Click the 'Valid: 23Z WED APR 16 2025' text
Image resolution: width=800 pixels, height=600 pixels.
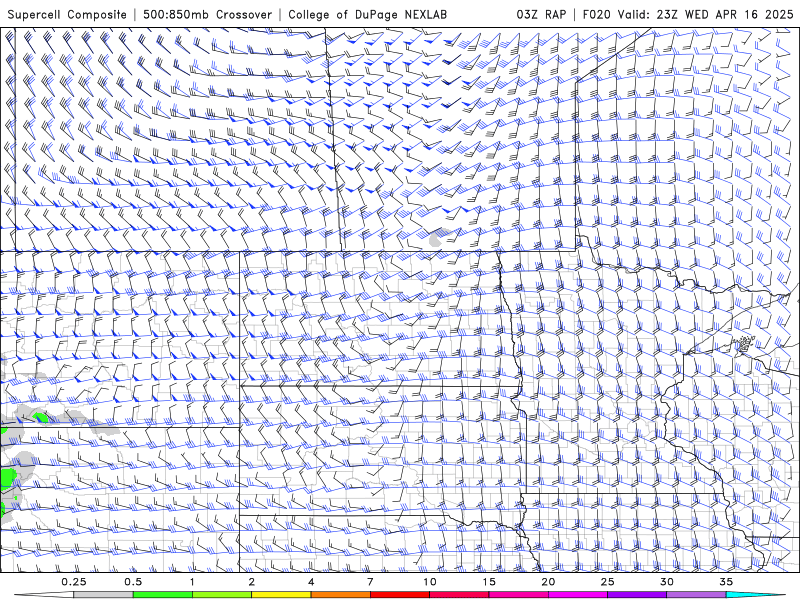click(706, 14)
